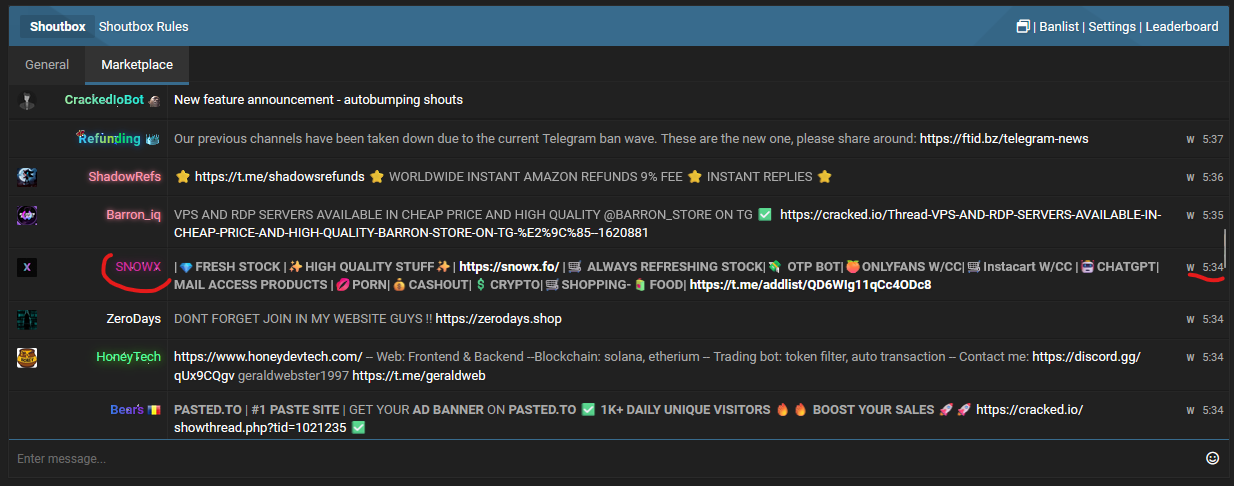Screen dimensions: 1234x486
Task: Open the emoji picker smiley icon
Action: click(1213, 458)
